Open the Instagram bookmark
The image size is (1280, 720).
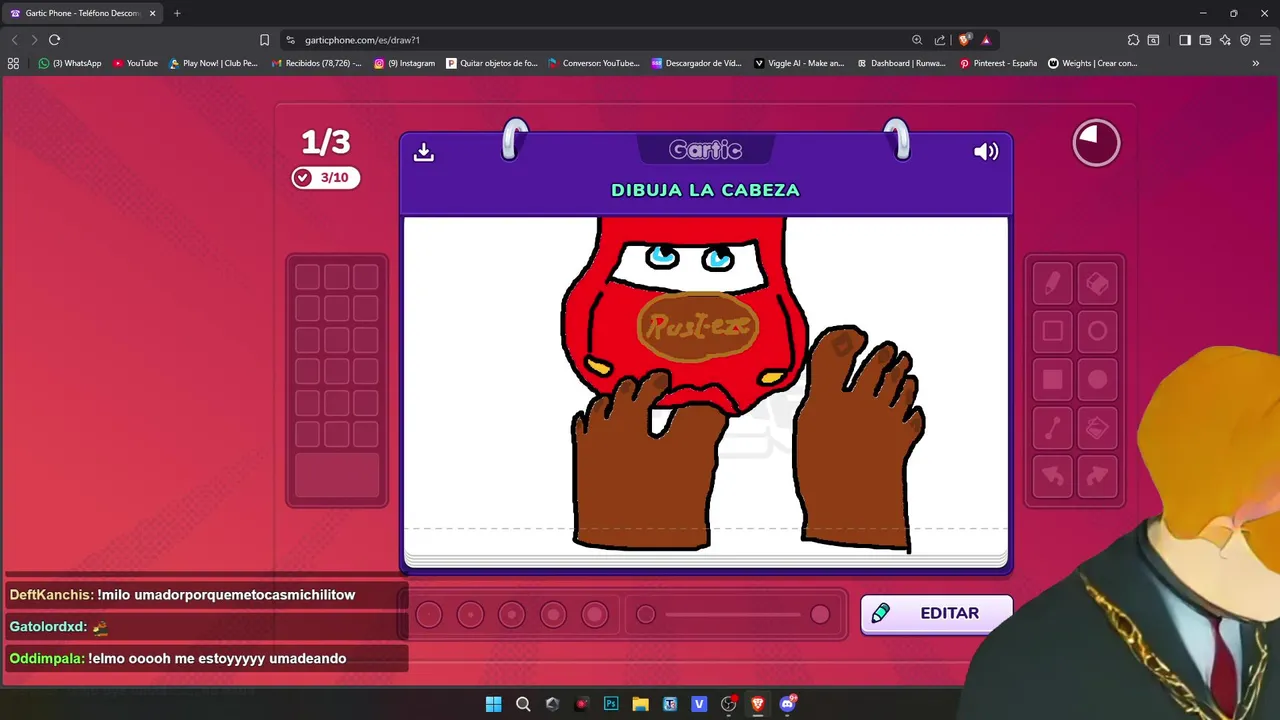coord(404,63)
